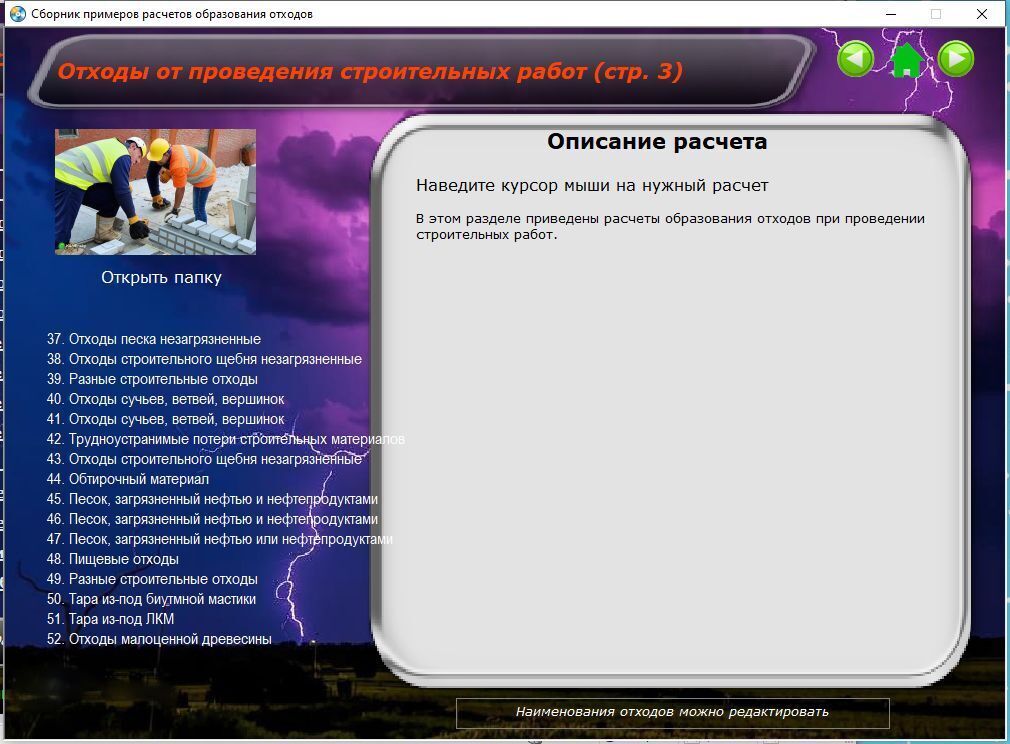Click 'Наведите курсор мыши на нужный расчет' text
1010x744 pixels.
point(592,186)
